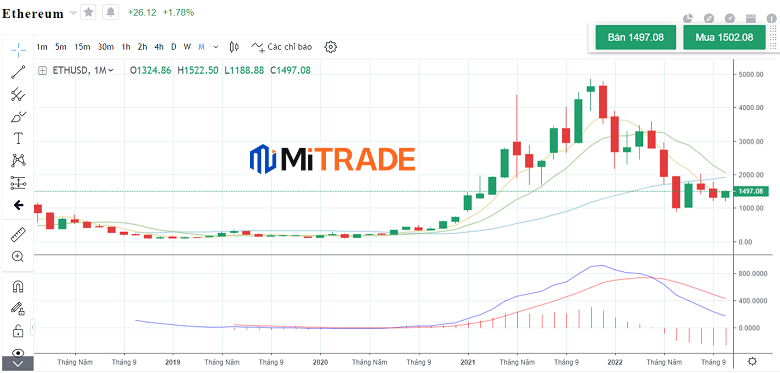Select the long position forecast tool
This screenshot has width=780, height=373.
click(x=18, y=183)
